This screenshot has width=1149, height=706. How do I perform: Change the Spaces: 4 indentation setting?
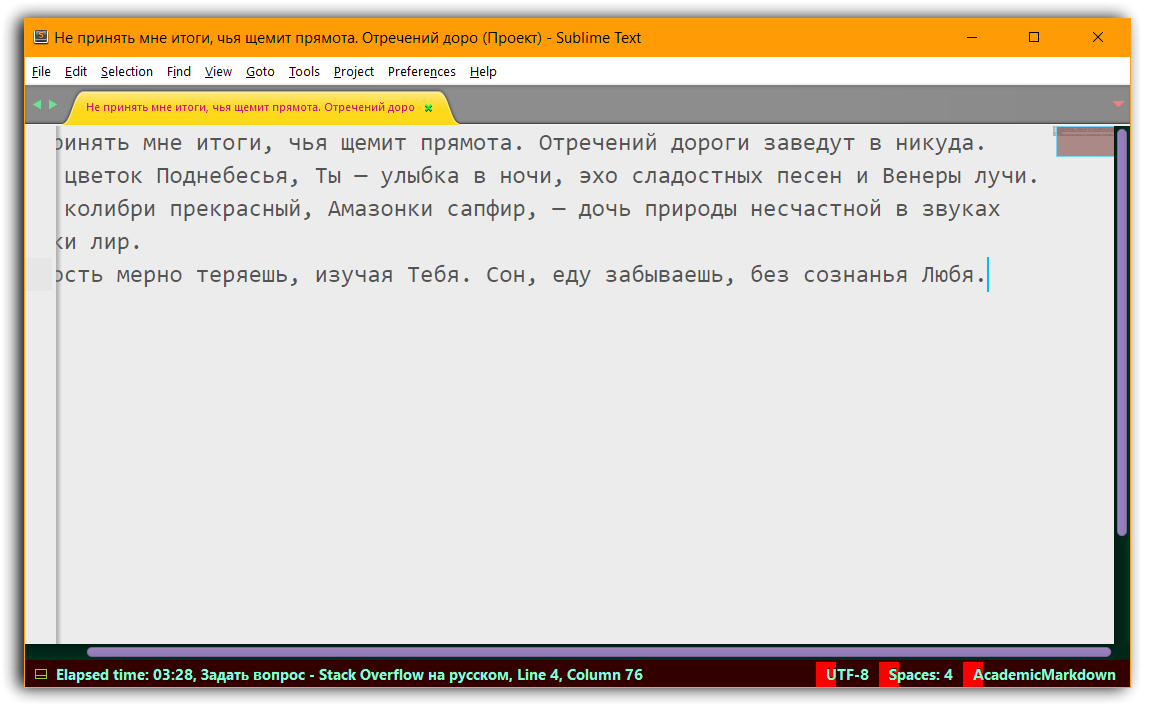[920, 674]
